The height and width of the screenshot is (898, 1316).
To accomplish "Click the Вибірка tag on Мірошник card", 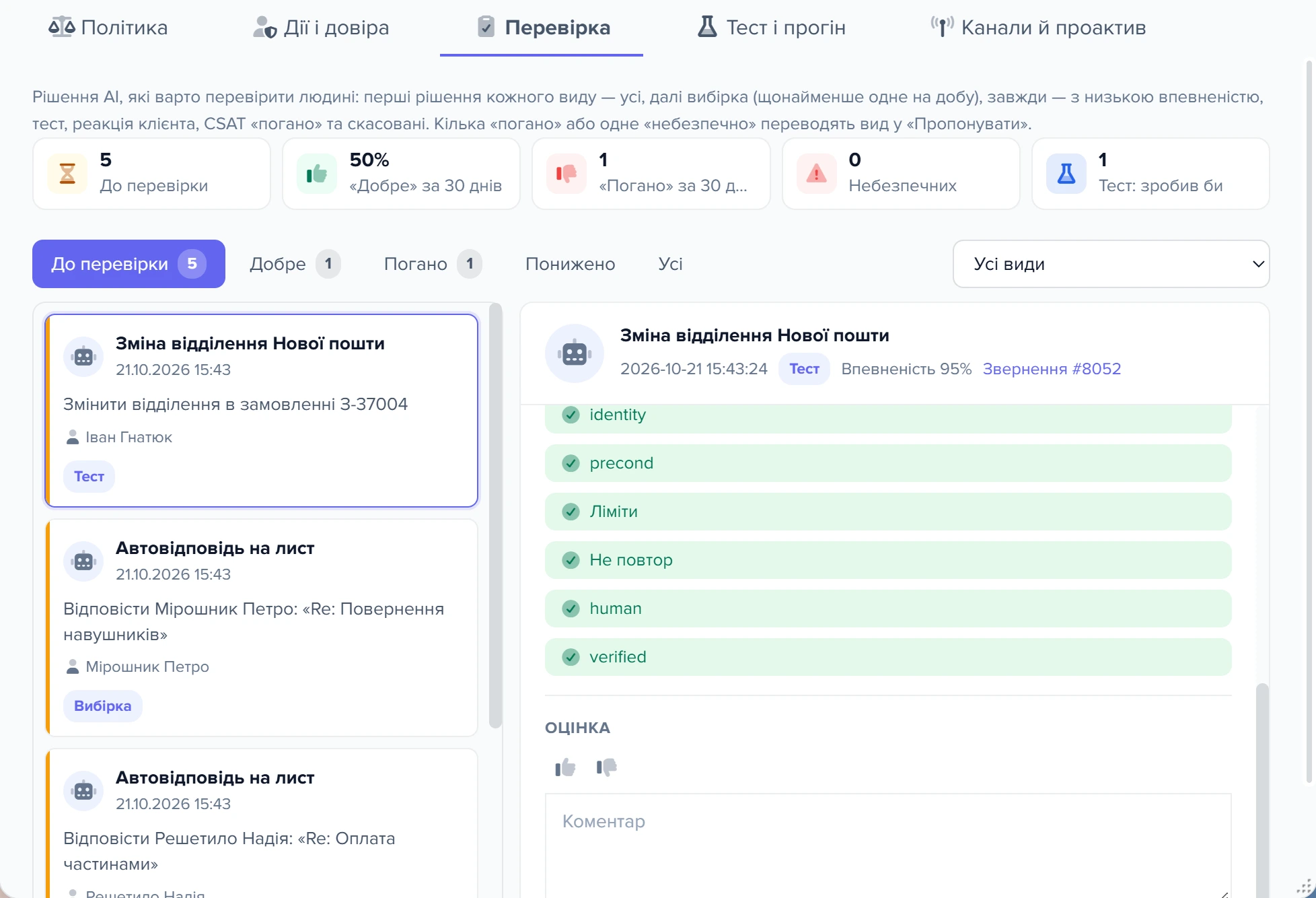I will tap(102, 706).
